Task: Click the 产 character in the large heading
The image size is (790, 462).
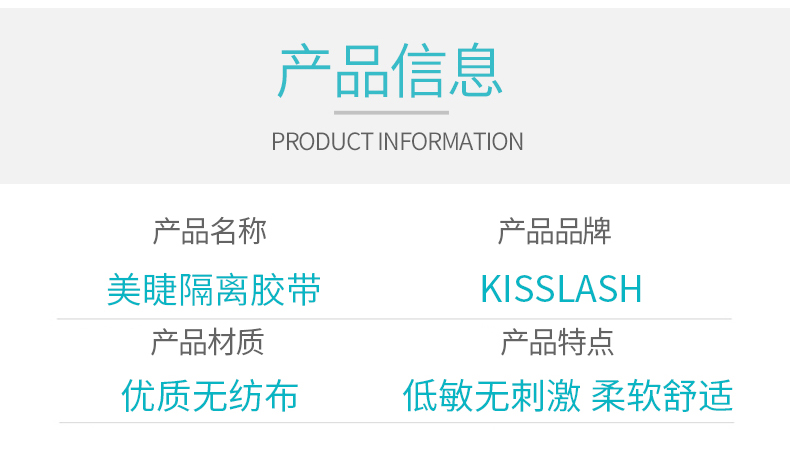Action: (305, 71)
